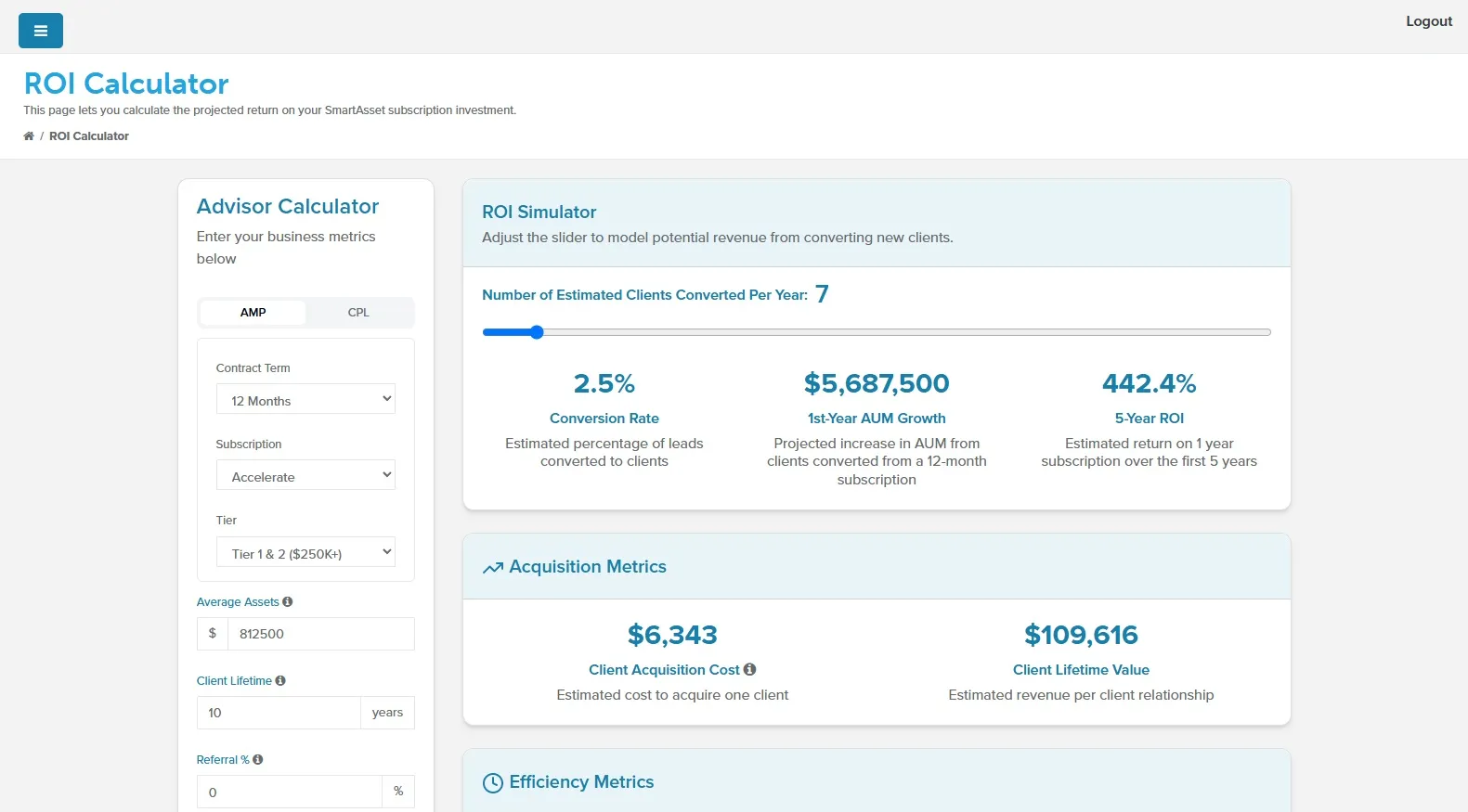Click the Client Lifetime Value label
1468x812 pixels.
point(1081,670)
